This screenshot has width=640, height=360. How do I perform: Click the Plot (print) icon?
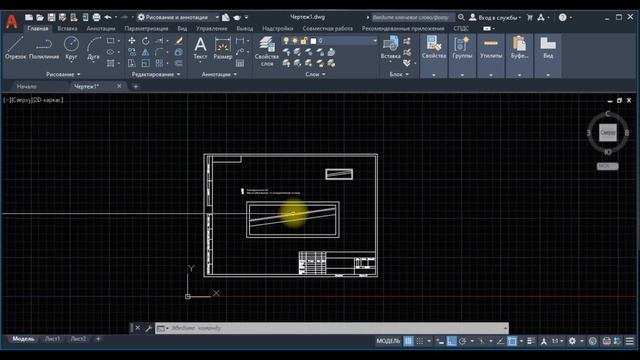pyautogui.click(x=96, y=17)
